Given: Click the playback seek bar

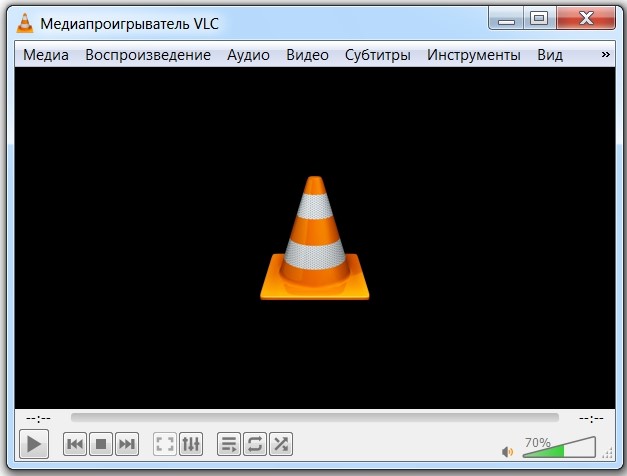Looking at the screenshot, I should 315,418.
